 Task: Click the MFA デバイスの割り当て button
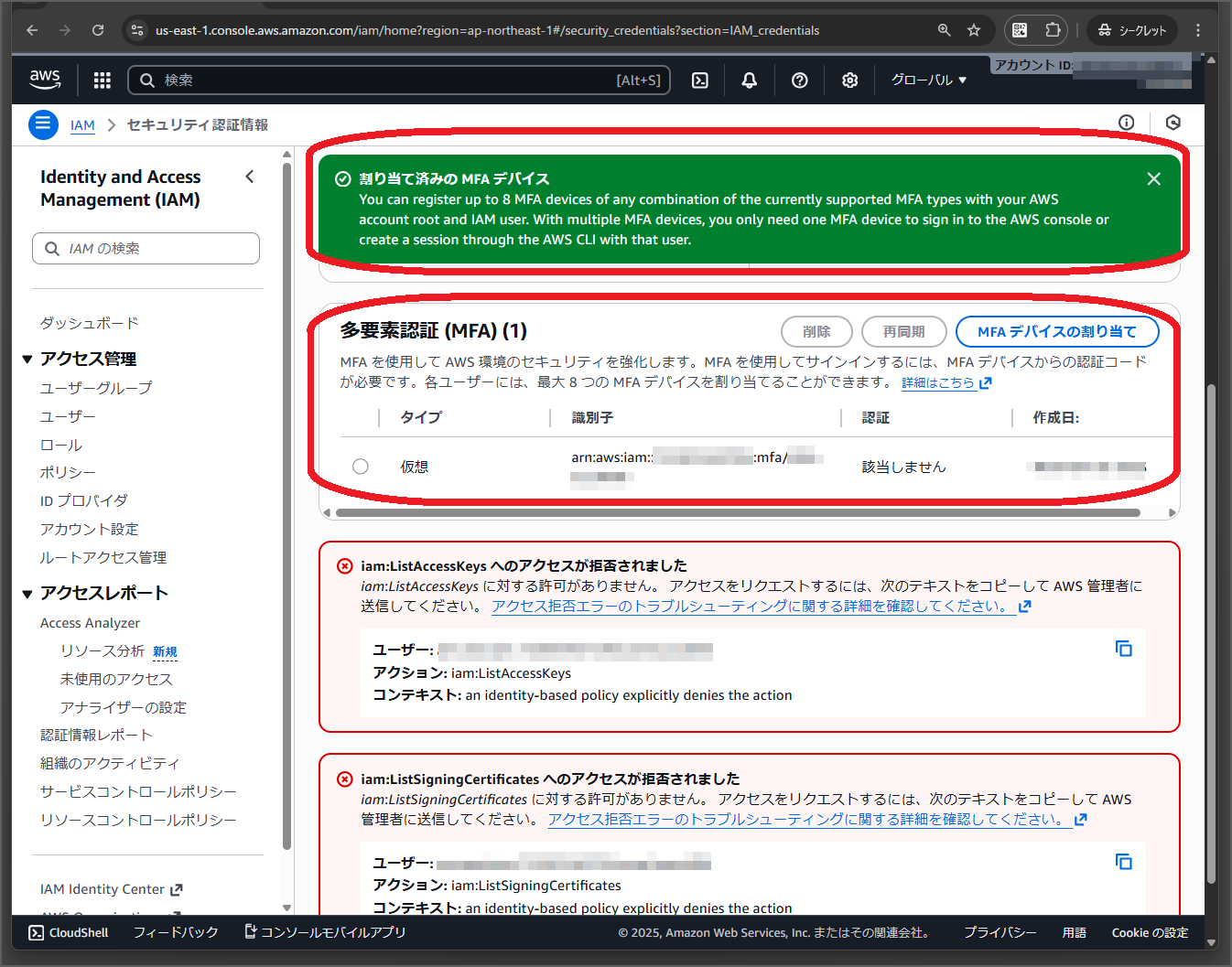click(1057, 331)
